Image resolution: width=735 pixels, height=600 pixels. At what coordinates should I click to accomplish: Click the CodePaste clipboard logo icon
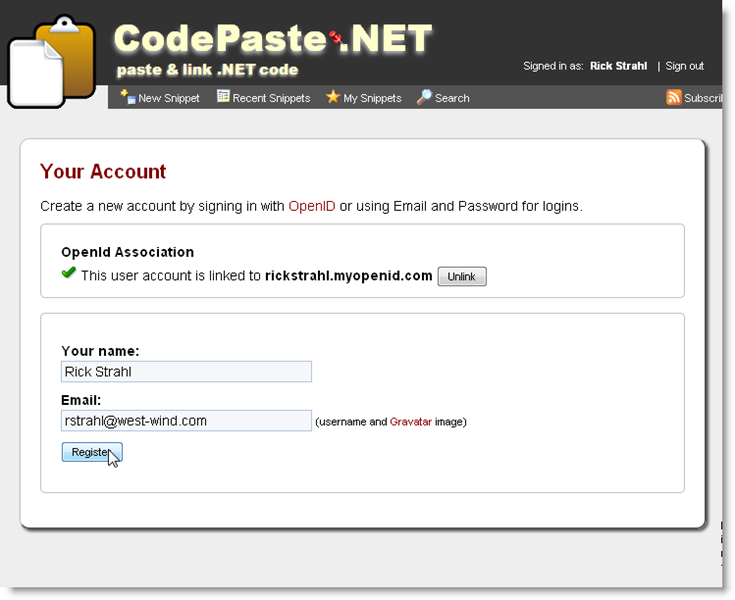(x=52, y=61)
